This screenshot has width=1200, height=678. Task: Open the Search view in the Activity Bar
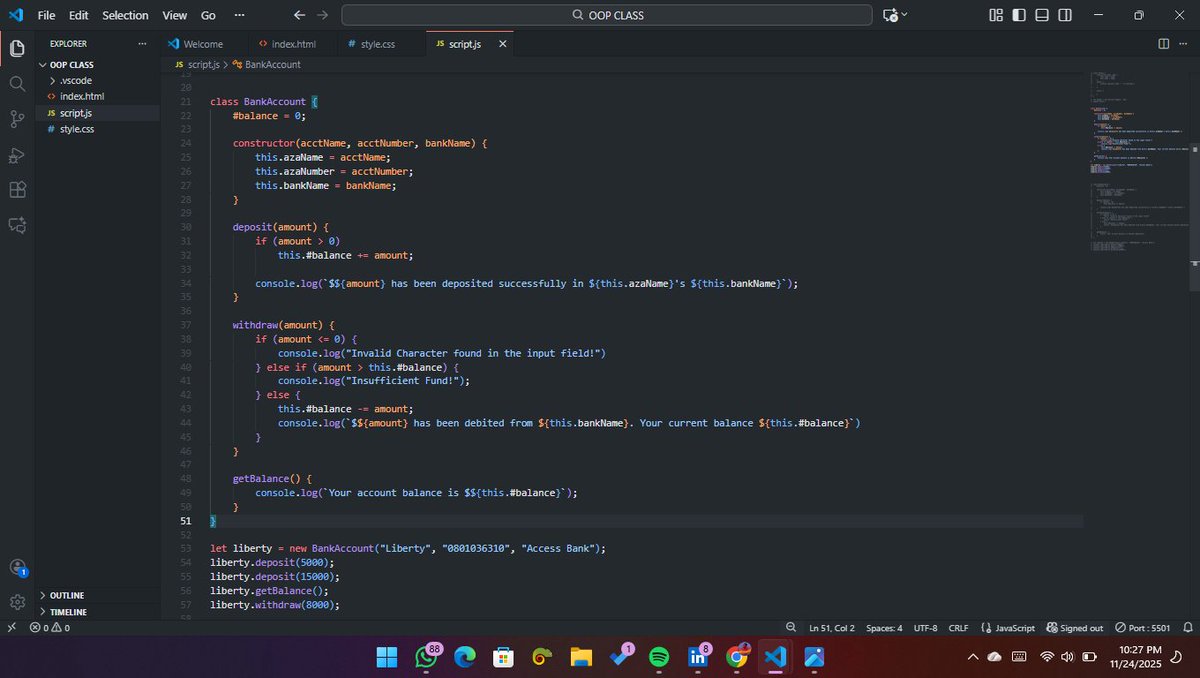16,83
